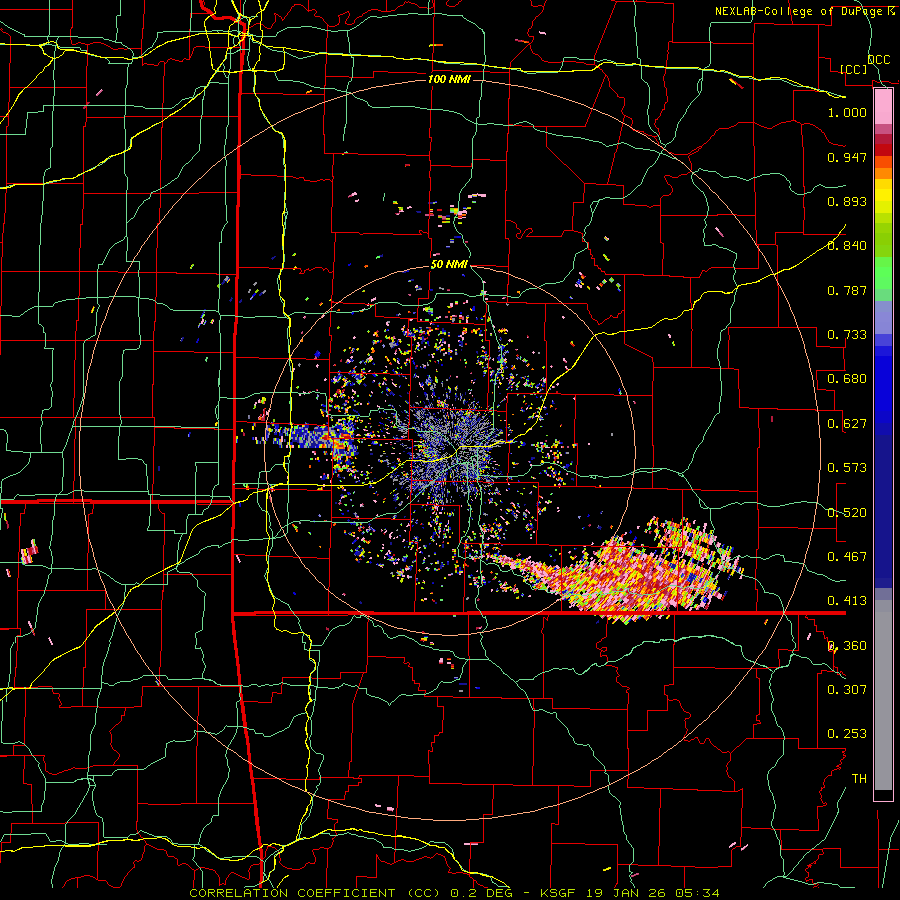
Task: Click the 0.360 scale value
Action: [847, 645]
